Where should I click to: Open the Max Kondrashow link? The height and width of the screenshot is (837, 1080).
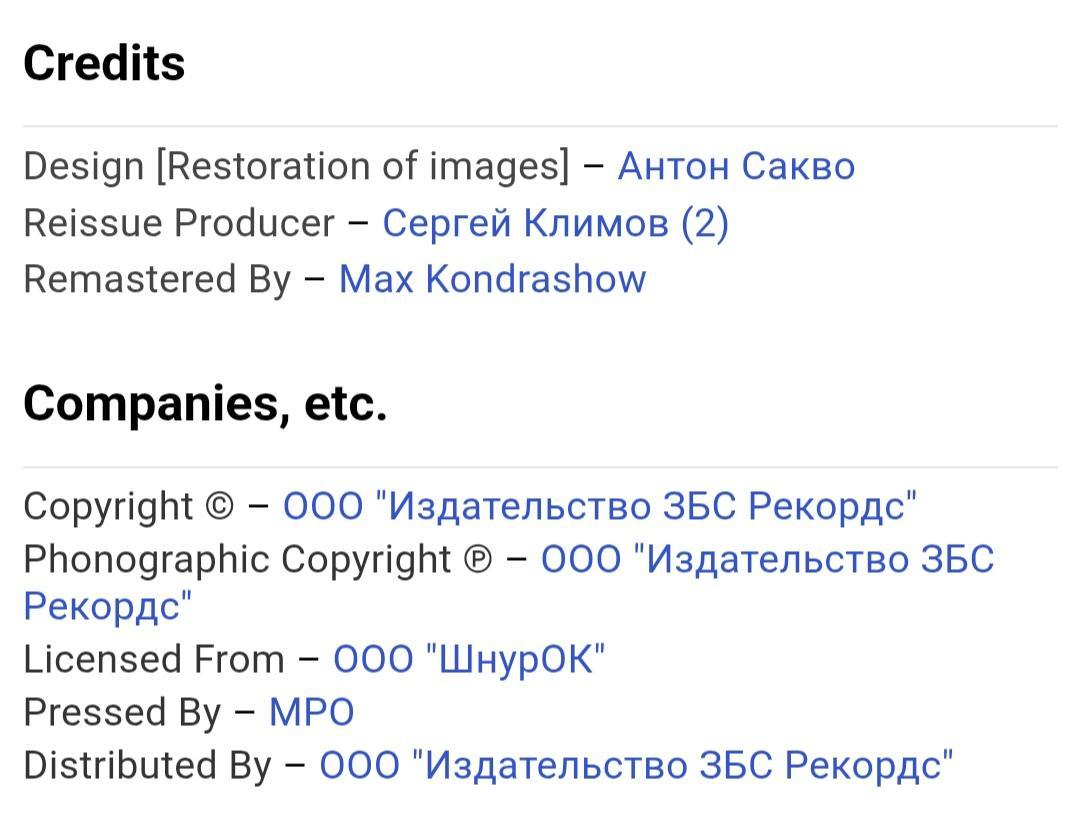point(492,279)
